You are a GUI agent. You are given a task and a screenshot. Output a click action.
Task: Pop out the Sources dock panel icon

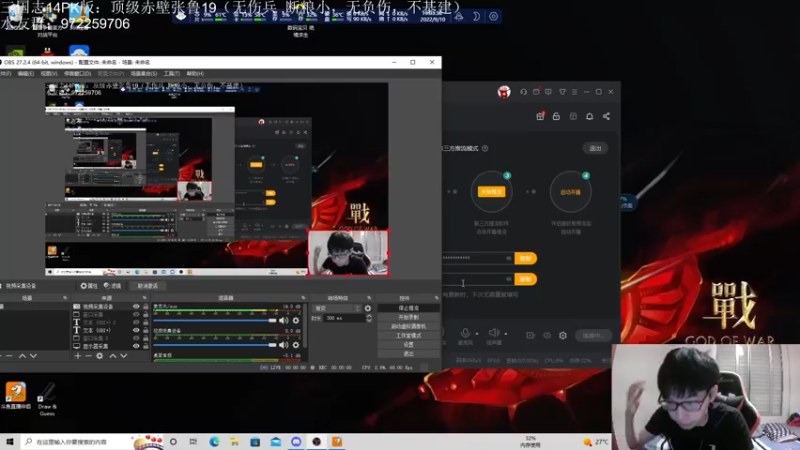[x=144, y=298]
